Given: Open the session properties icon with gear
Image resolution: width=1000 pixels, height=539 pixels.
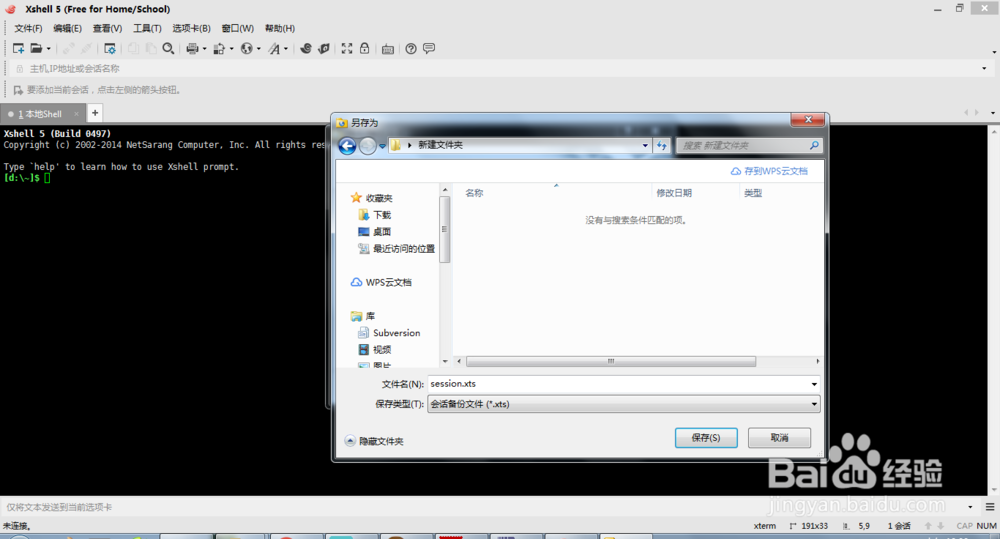Looking at the screenshot, I should click(x=110, y=48).
